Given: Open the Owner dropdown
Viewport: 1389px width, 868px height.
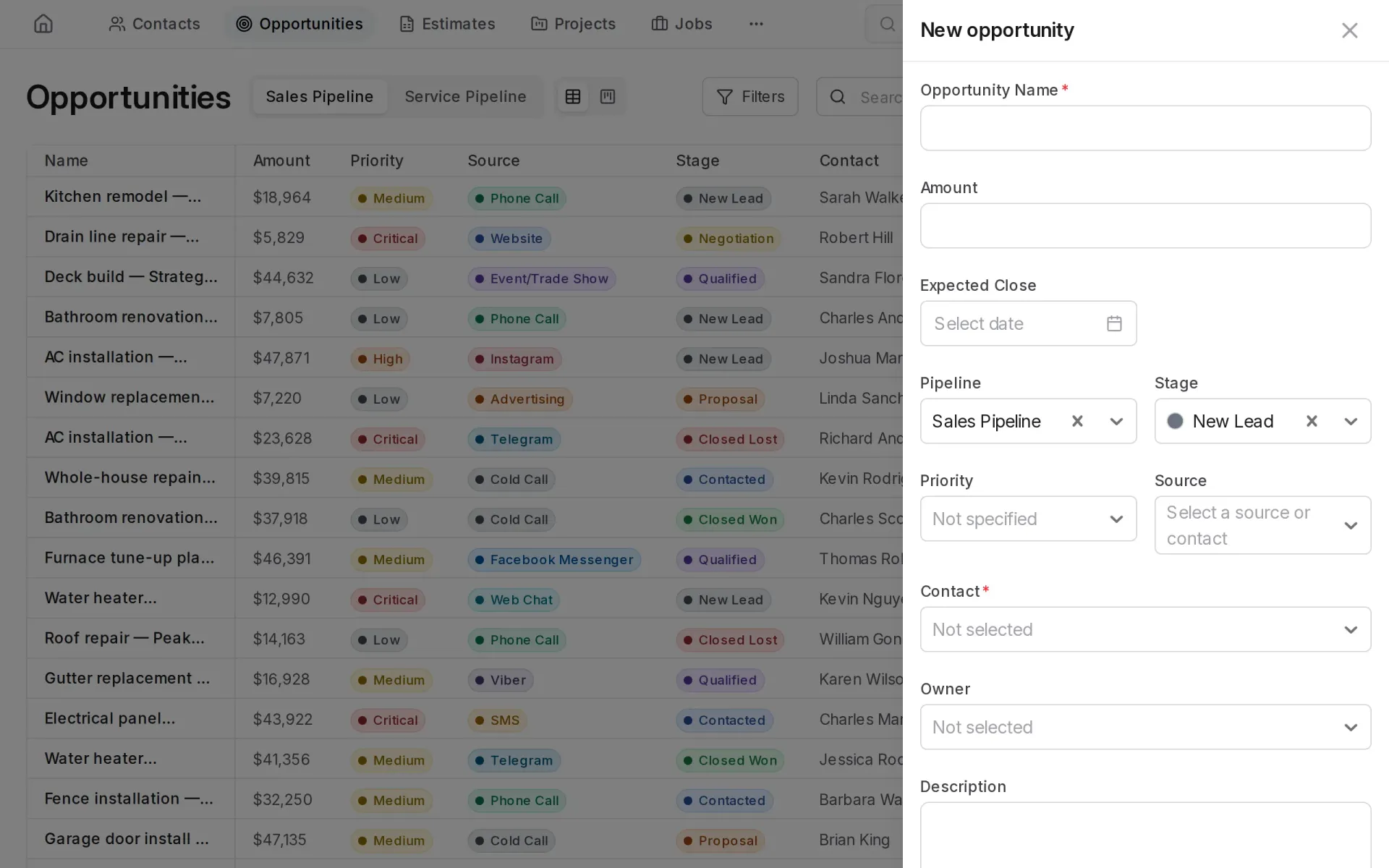Looking at the screenshot, I should 1145,727.
